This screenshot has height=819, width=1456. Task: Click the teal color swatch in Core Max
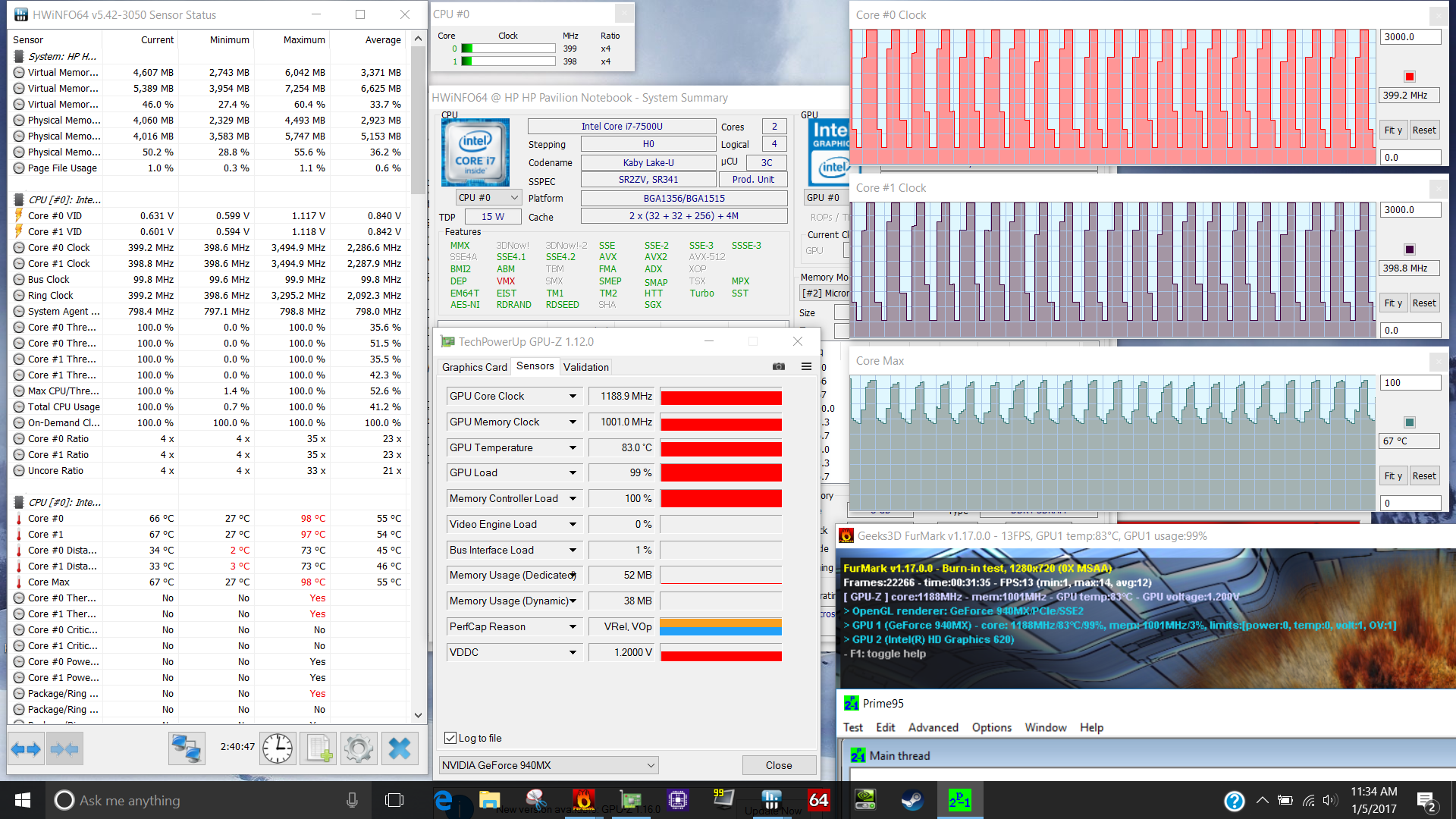coord(1410,422)
